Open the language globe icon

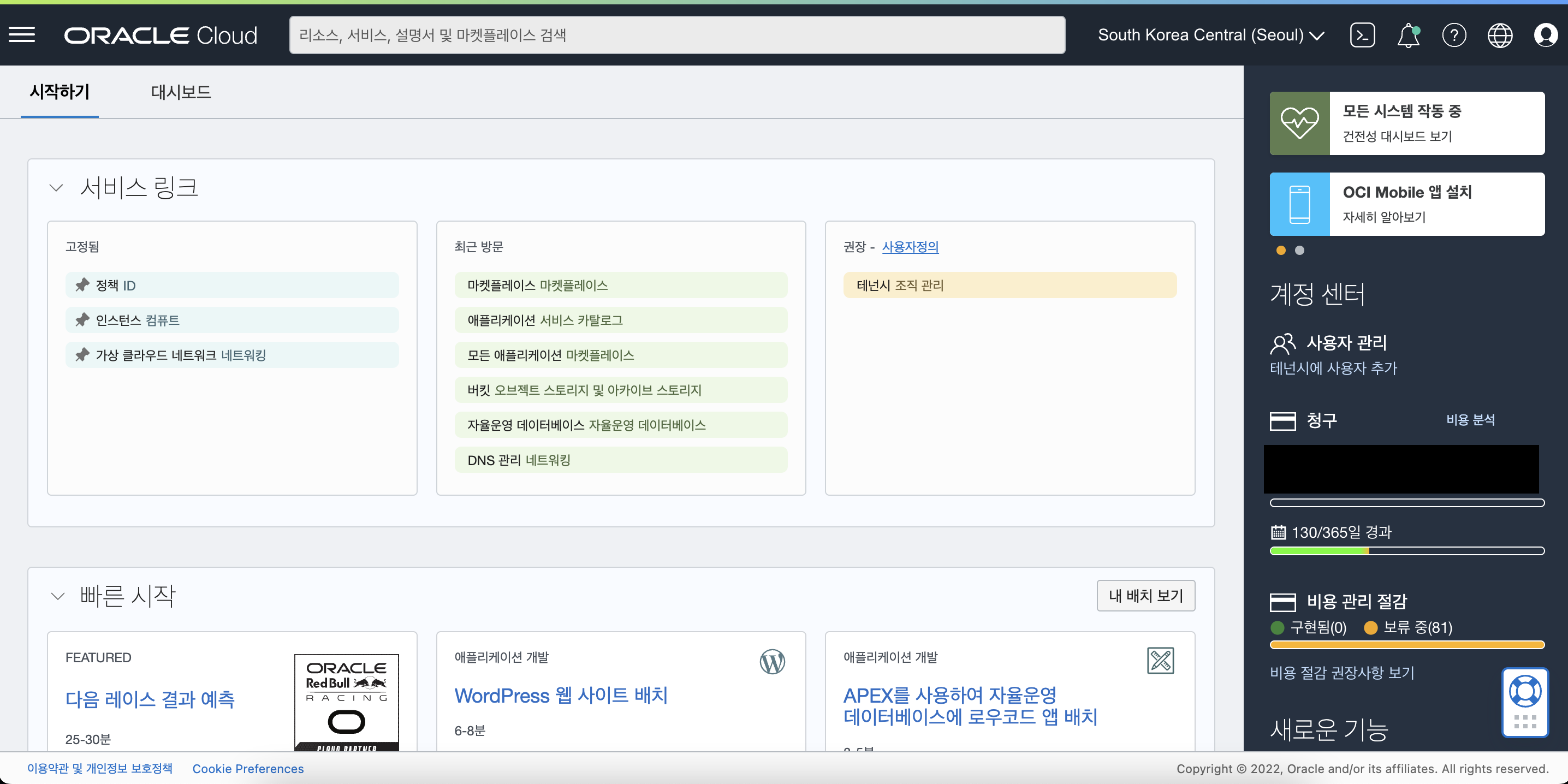click(x=1500, y=35)
